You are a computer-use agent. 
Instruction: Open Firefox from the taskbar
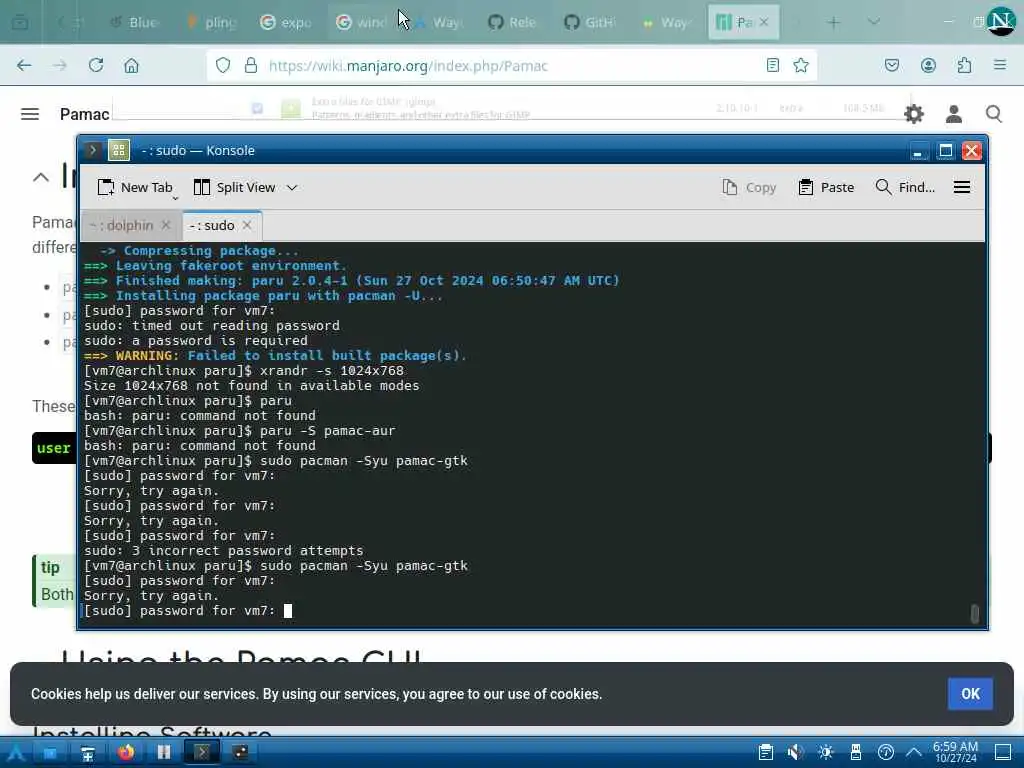(x=125, y=752)
